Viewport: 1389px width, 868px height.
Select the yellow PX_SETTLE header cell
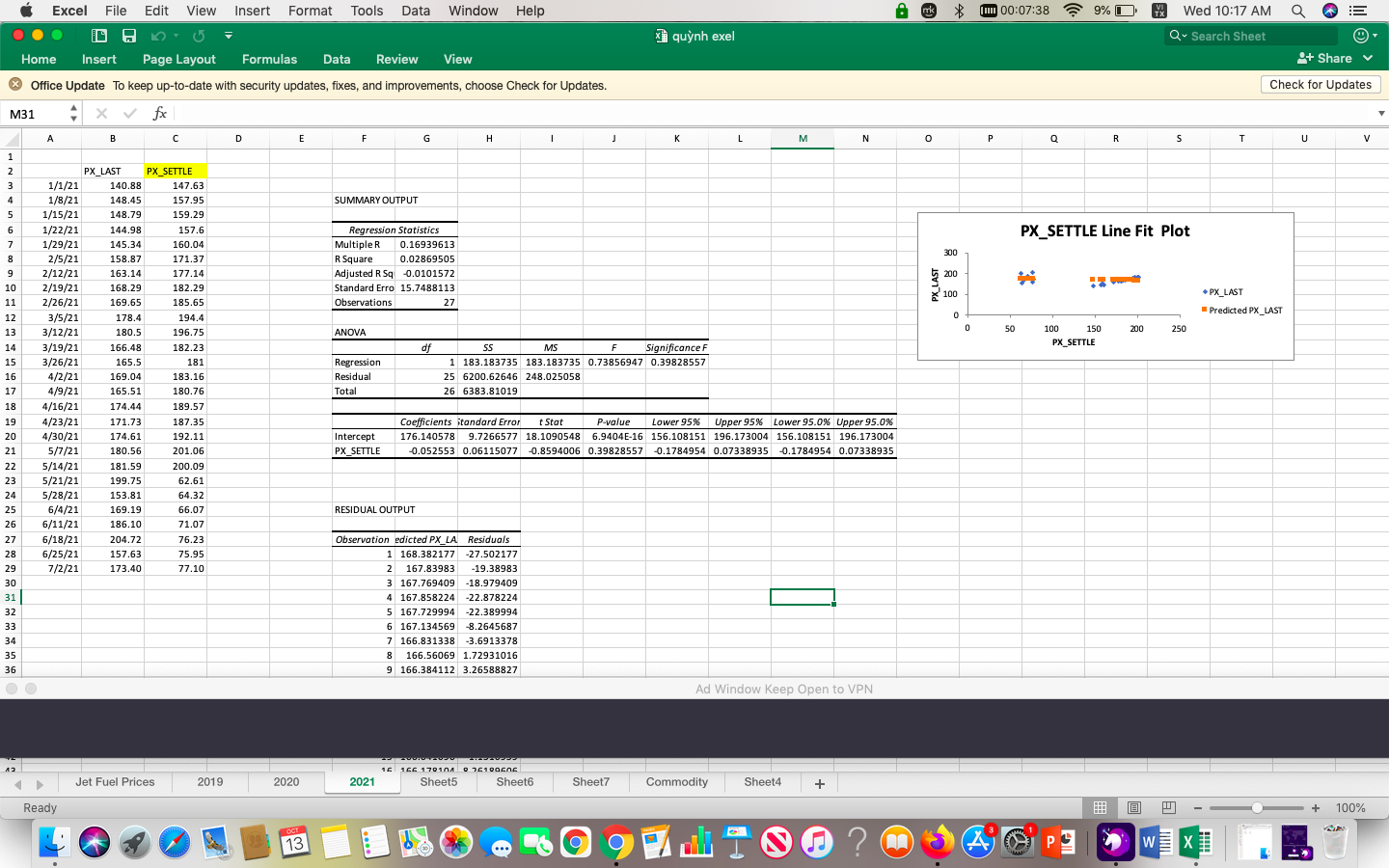click(176, 171)
